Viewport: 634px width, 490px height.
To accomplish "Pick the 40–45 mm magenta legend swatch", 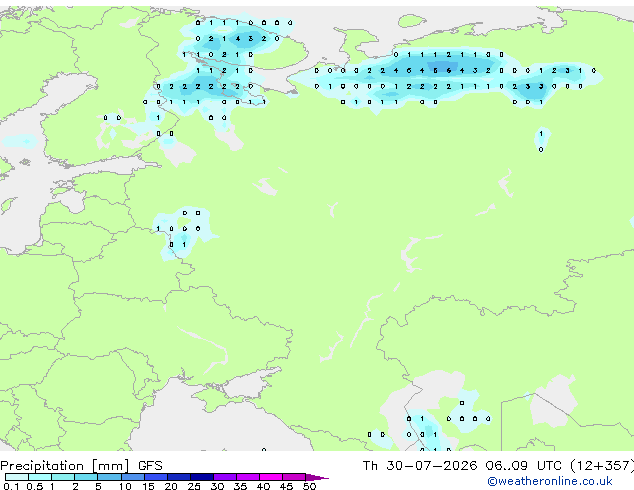I will [271, 477].
